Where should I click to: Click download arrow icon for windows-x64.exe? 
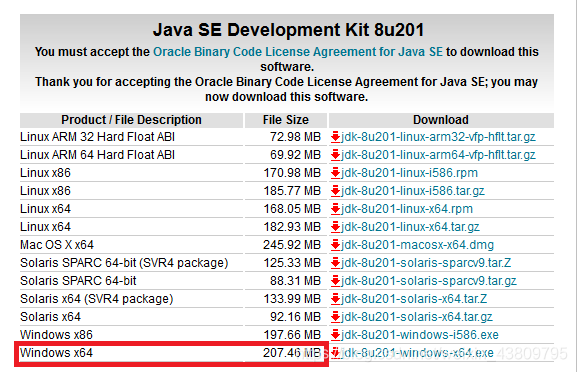coord(335,353)
